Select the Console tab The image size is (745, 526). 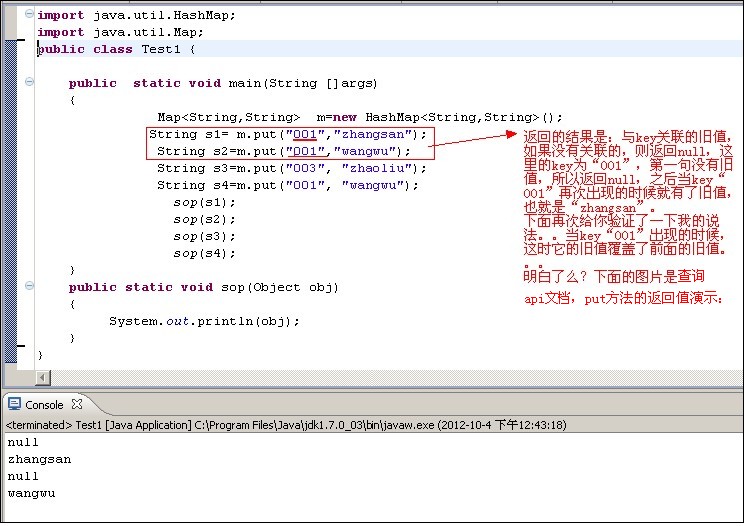43,405
